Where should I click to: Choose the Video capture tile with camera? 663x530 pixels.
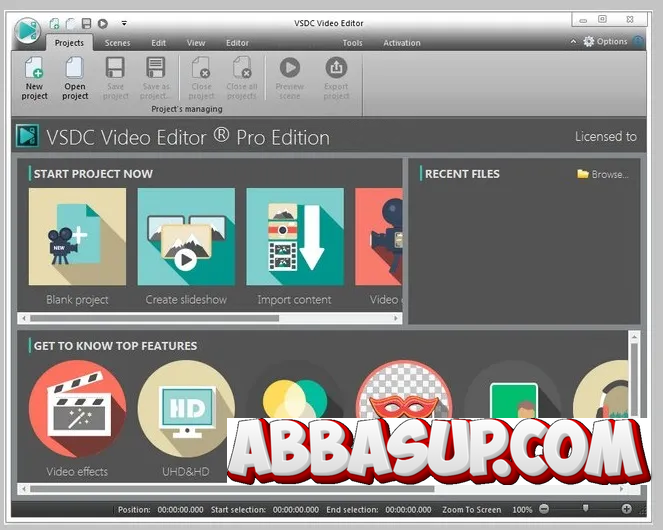[379, 237]
